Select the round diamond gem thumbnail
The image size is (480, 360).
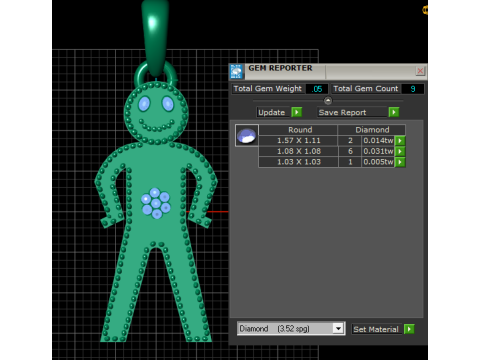tap(247, 135)
